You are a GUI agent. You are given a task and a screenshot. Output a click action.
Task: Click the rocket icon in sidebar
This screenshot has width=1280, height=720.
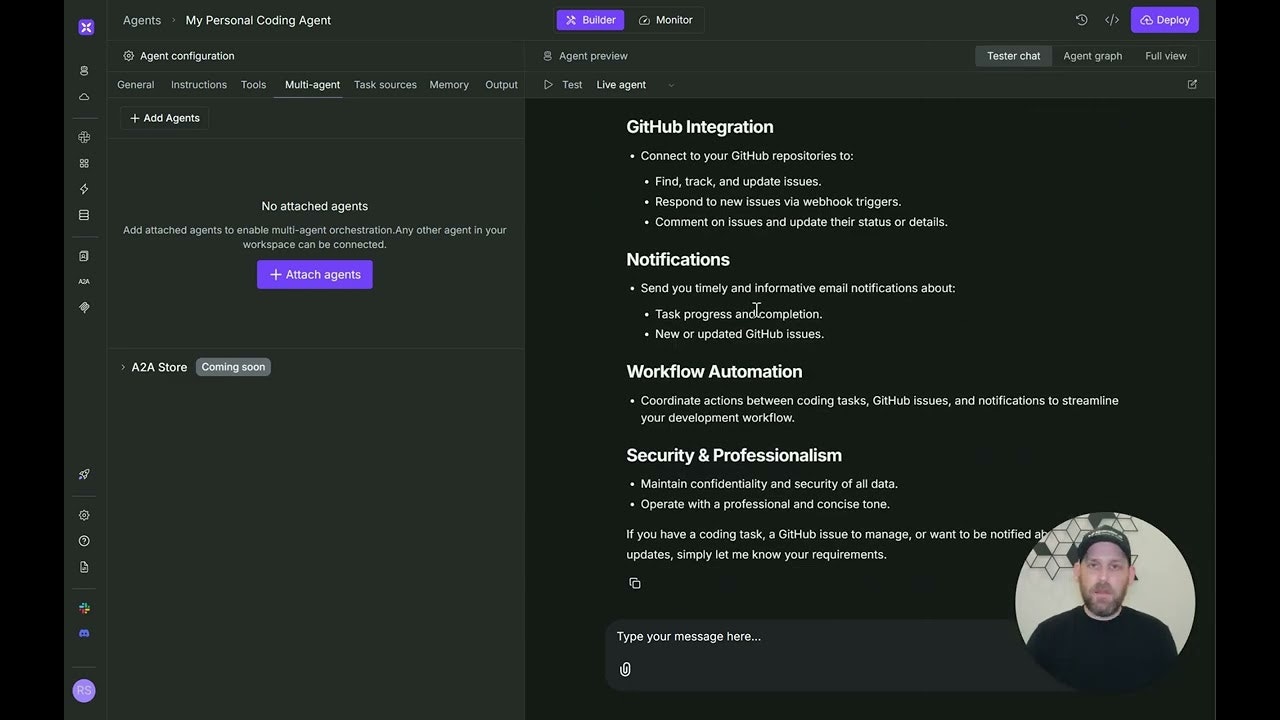coord(84,475)
